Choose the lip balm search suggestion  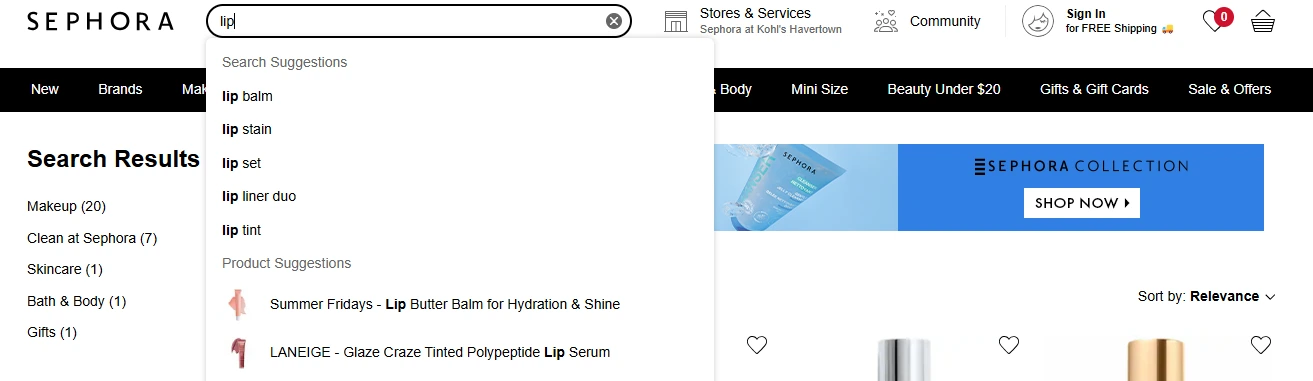pos(247,96)
